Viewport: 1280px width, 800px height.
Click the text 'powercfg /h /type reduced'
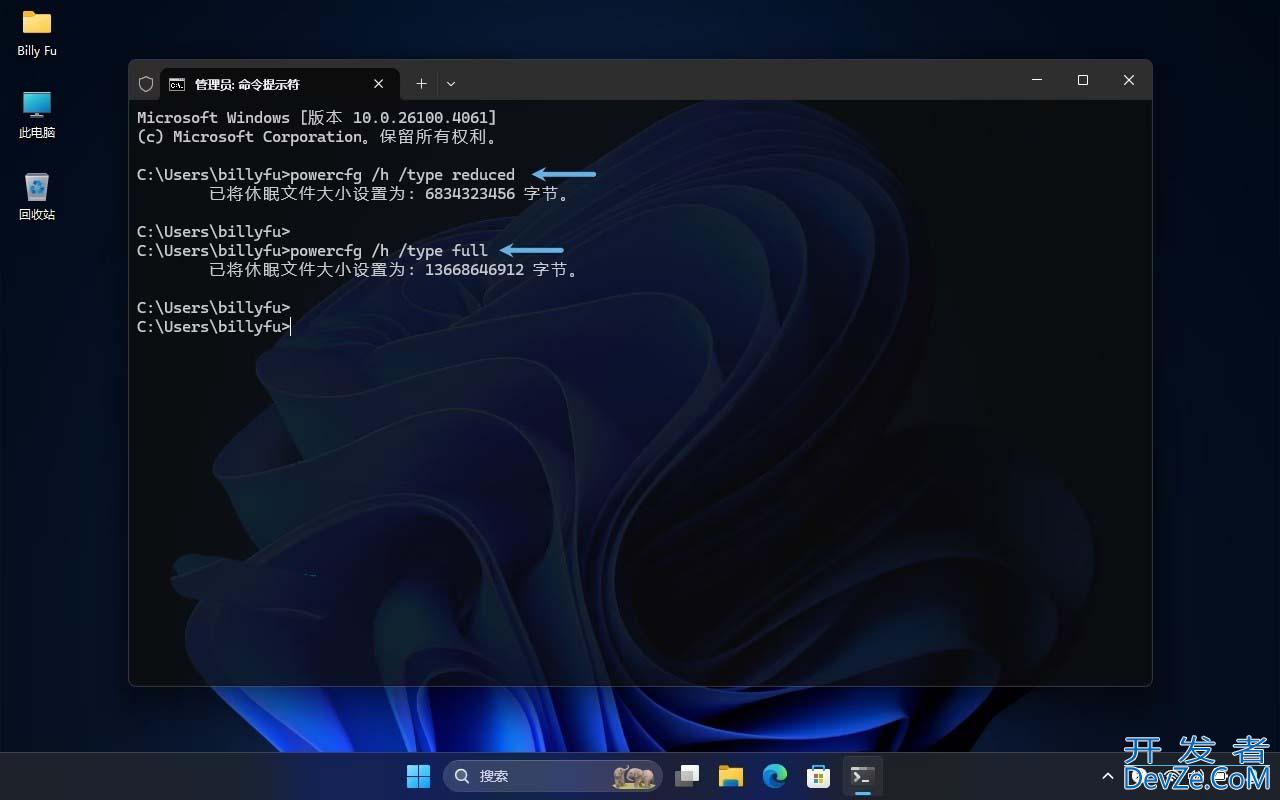click(402, 175)
